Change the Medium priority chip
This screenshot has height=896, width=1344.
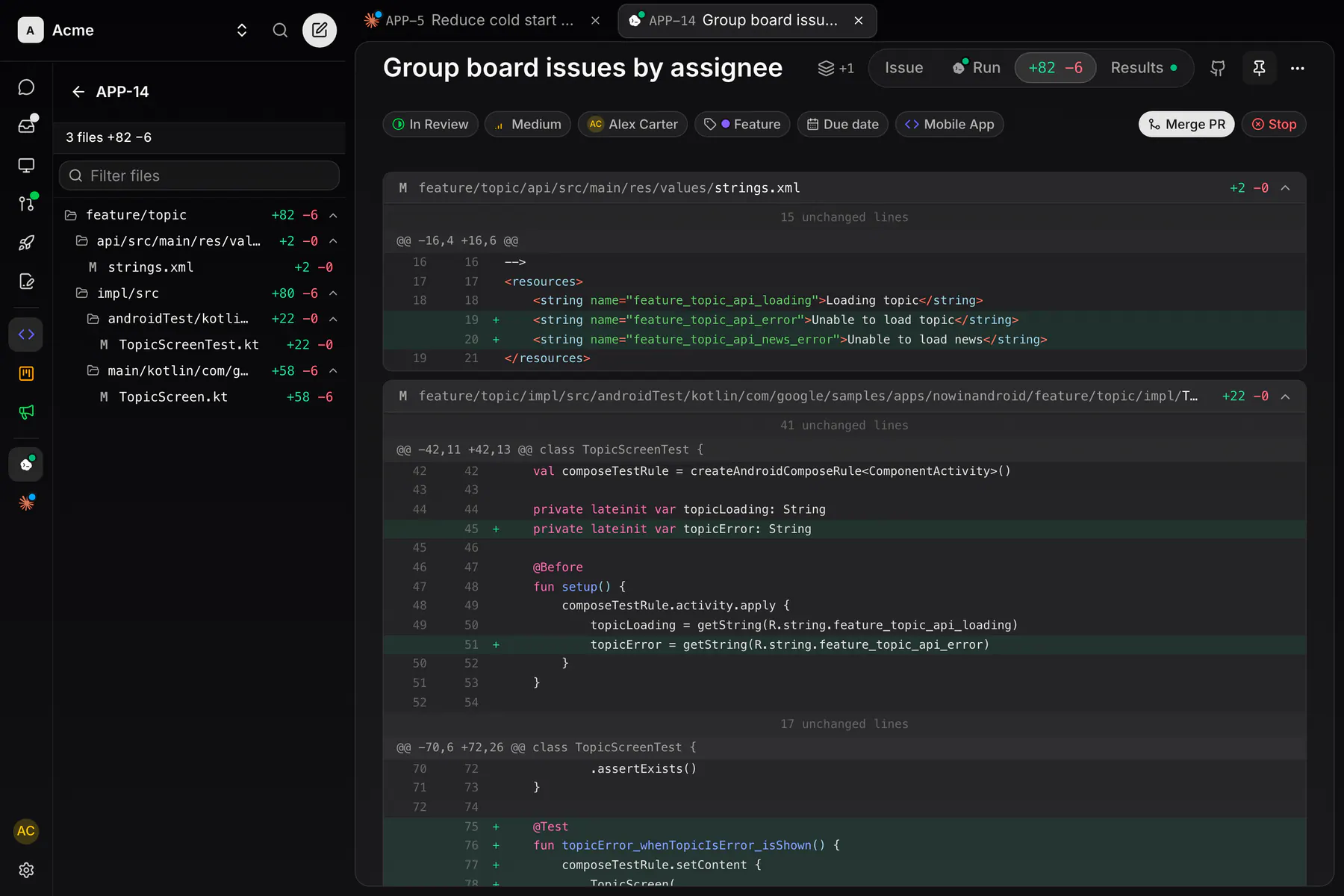click(528, 124)
